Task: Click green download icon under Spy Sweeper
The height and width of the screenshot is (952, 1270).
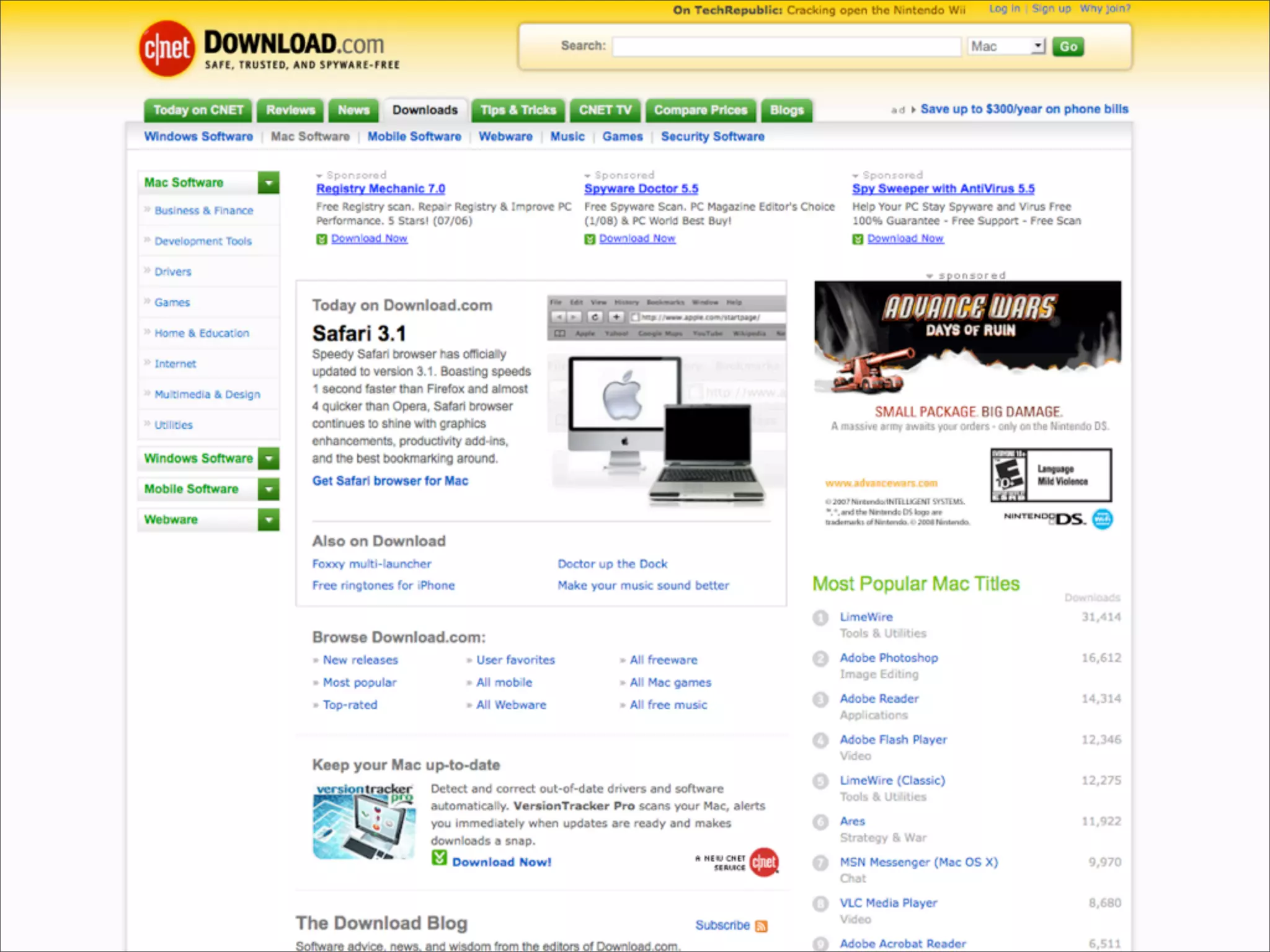Action: click(x=858, y=239)
